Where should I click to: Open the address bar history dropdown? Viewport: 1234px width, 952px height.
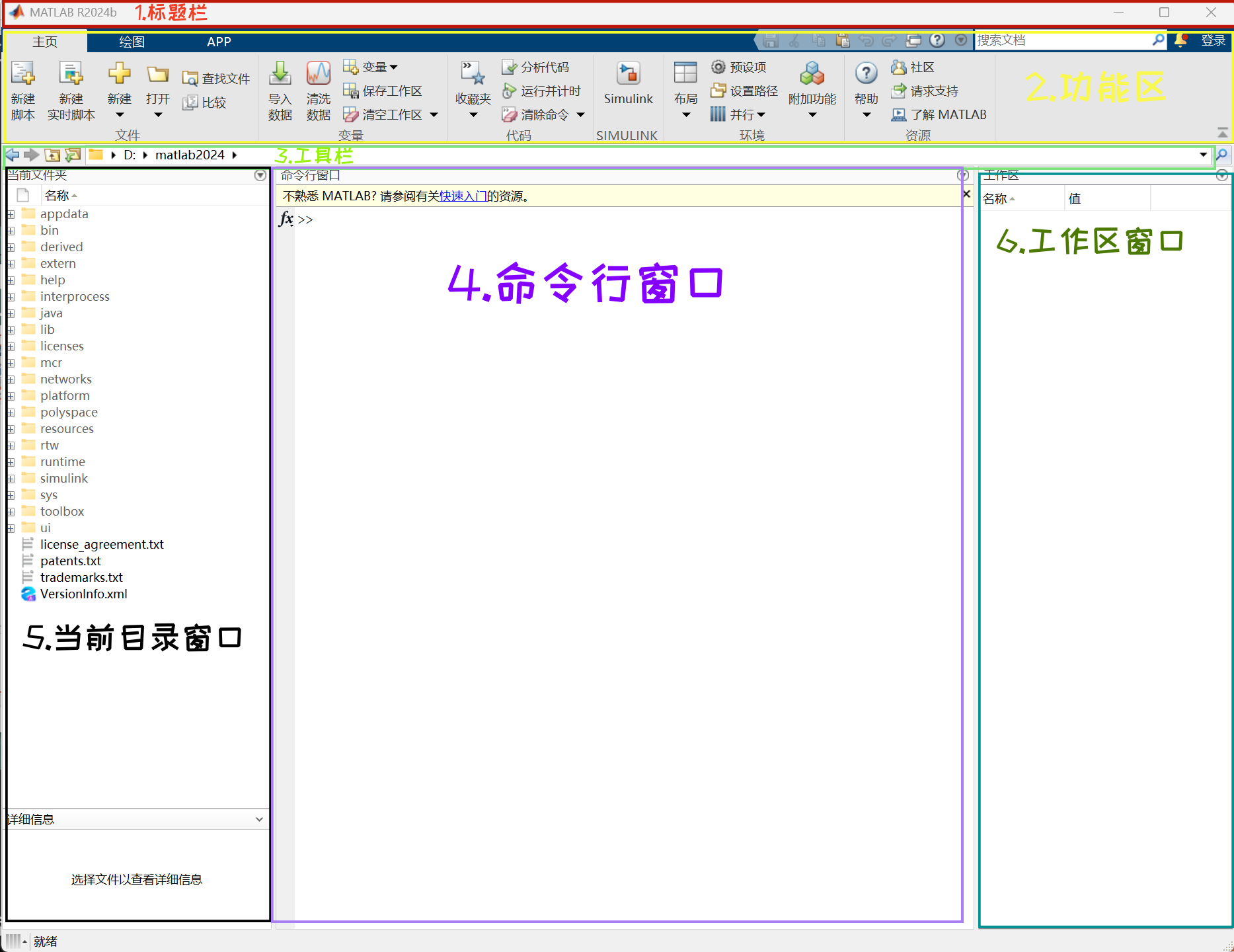click(x=1204, y=155)
